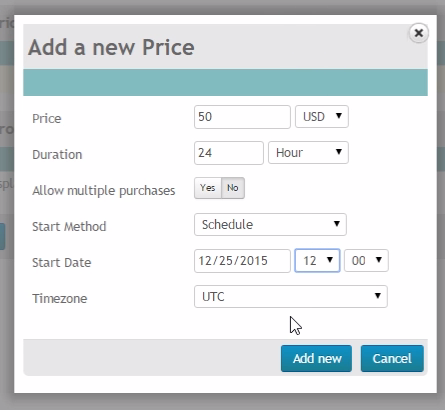The image size is (445, 410).
Task: Click the Duration field label
Action: click(57, 155)
